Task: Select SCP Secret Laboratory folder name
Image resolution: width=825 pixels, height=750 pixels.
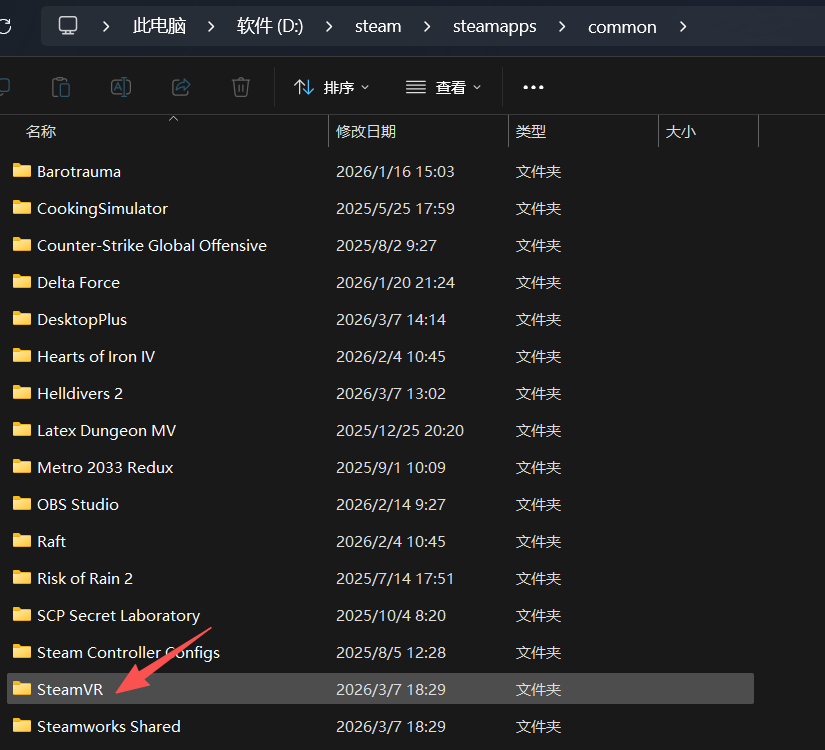Action: click(x=118, y=615)
